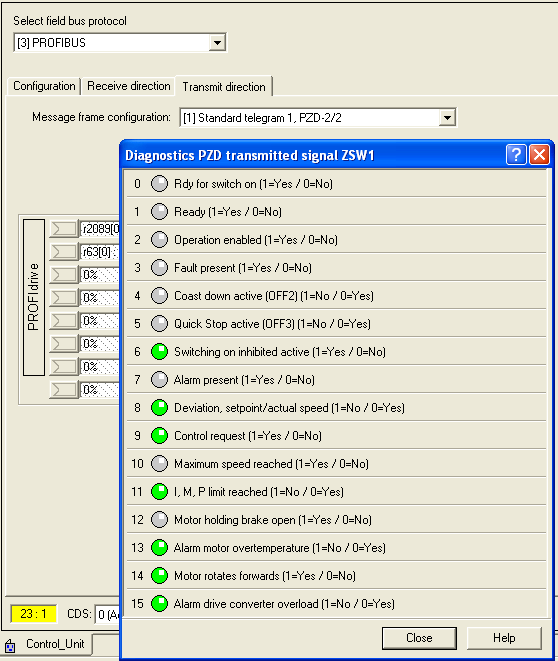Click the bit 3 Fault present LED
558x661 pixels.
tap(159, 268)
